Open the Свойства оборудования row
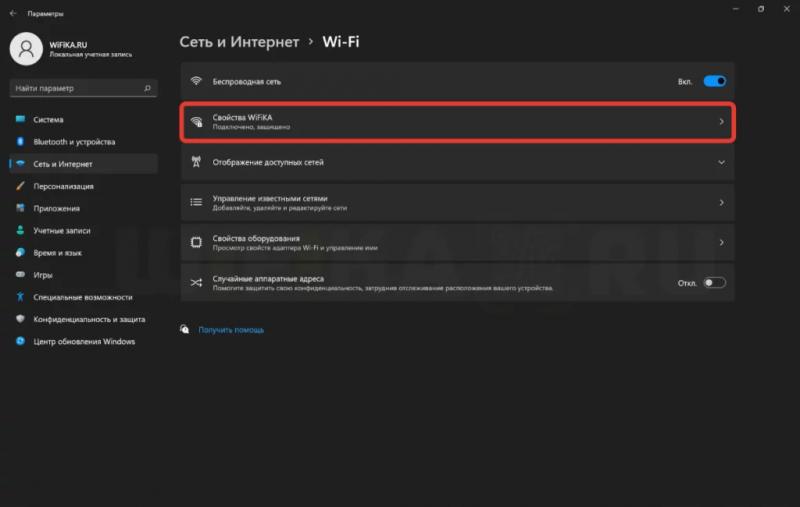 (x=457, y=242)
